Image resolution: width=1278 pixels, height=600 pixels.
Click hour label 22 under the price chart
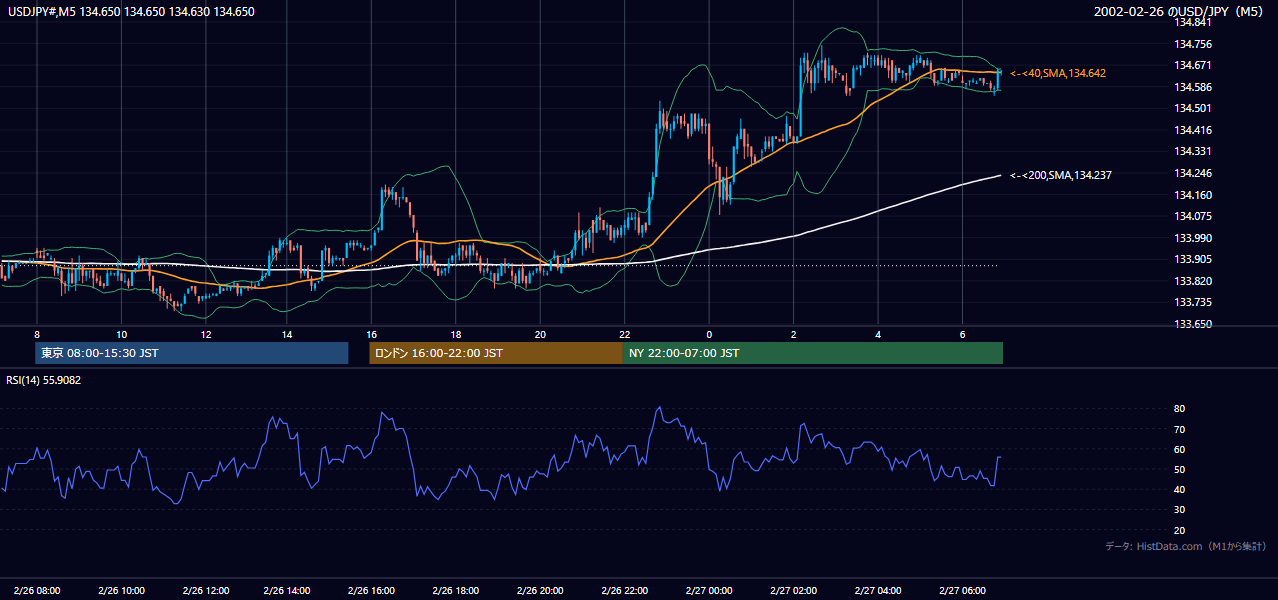tap(624, 334)
